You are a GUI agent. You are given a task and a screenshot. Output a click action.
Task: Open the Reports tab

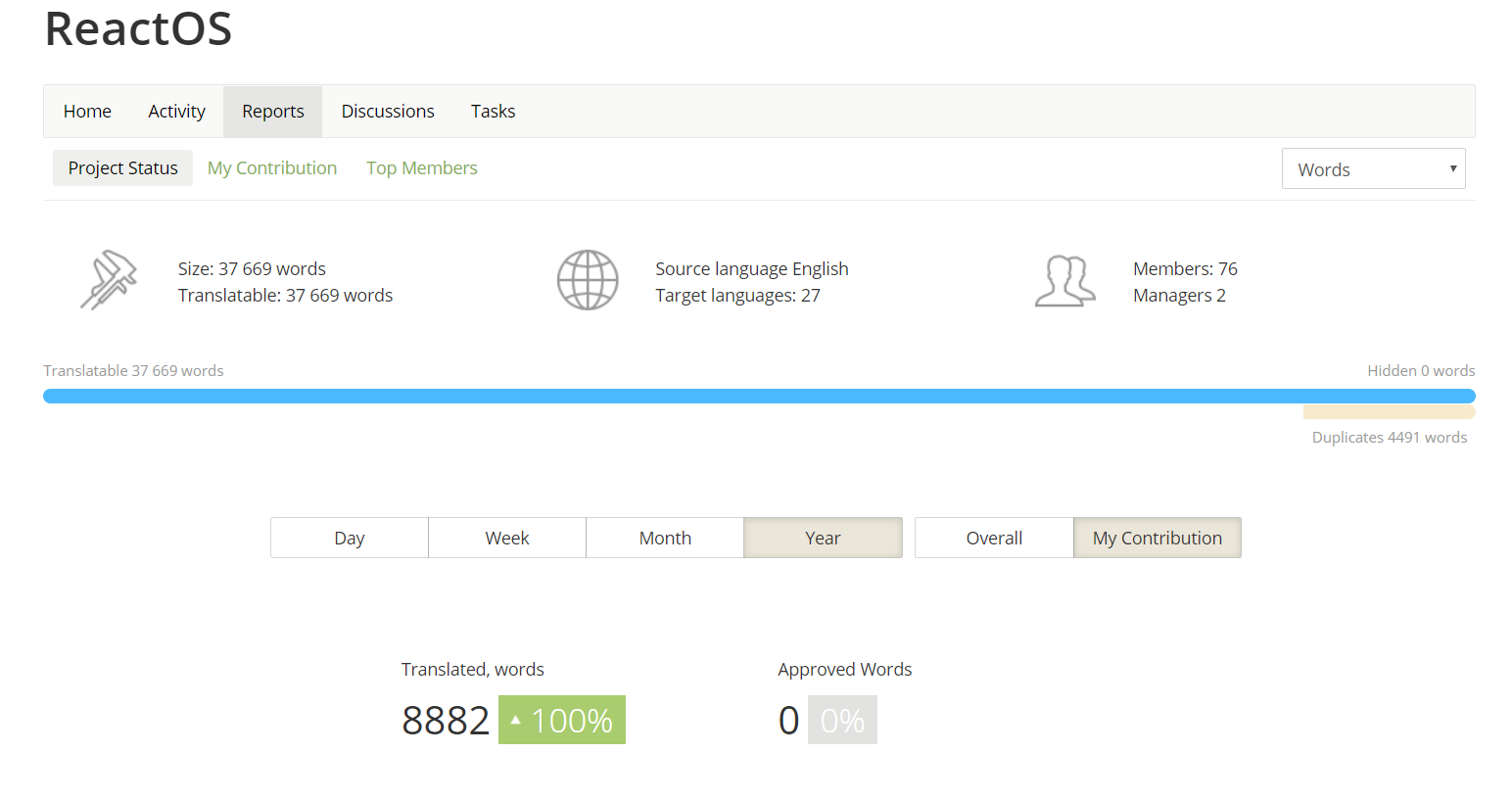click(x=272, y=112)
